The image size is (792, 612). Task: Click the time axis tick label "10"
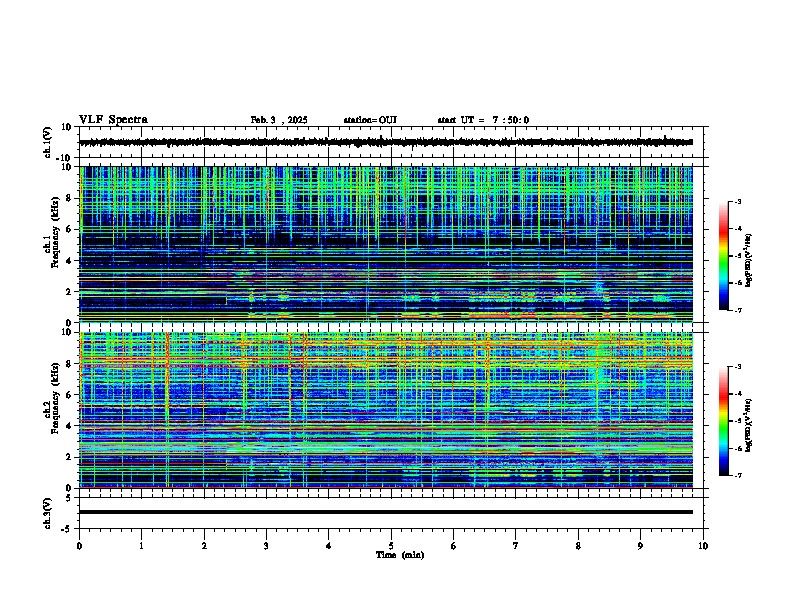pos(703,546)
